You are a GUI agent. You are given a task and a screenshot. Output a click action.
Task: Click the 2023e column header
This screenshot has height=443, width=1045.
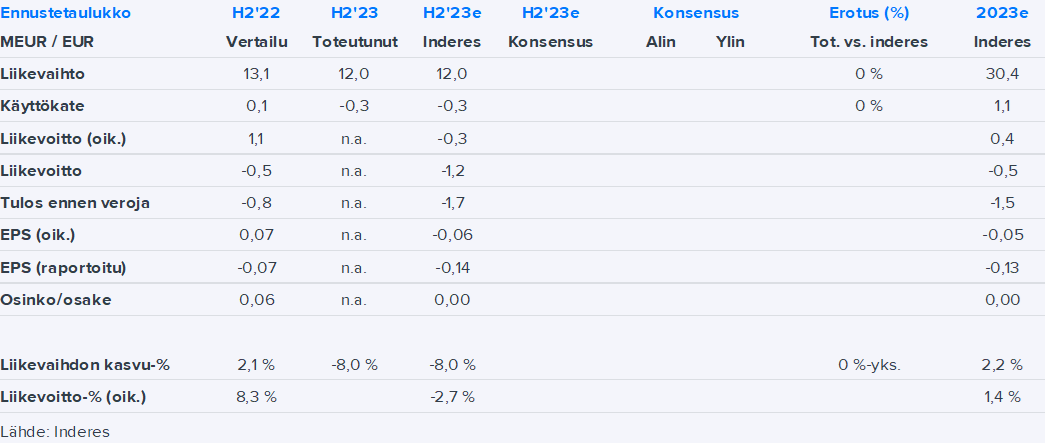pos(1001,13)
